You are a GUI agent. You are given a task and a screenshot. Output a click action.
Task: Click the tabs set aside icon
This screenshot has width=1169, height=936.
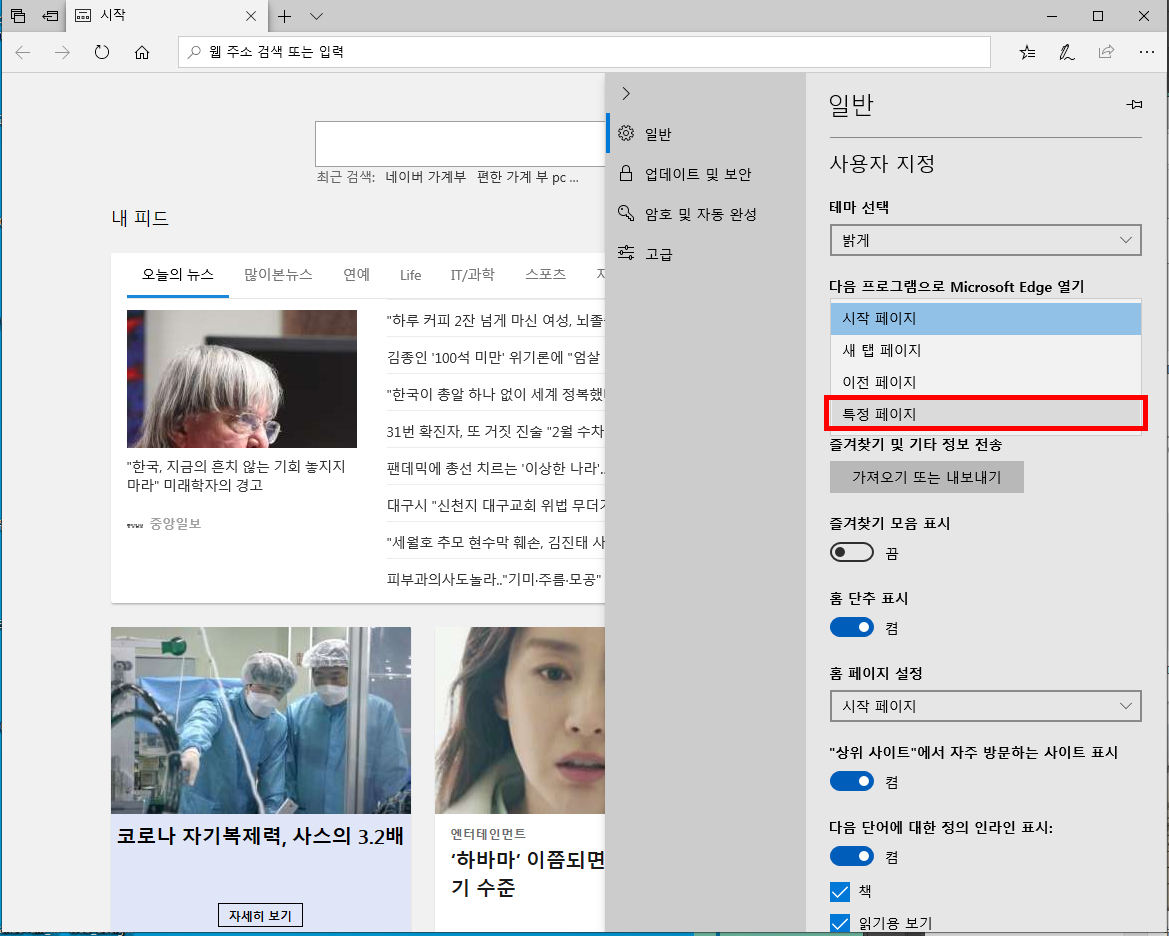(18, 16)
